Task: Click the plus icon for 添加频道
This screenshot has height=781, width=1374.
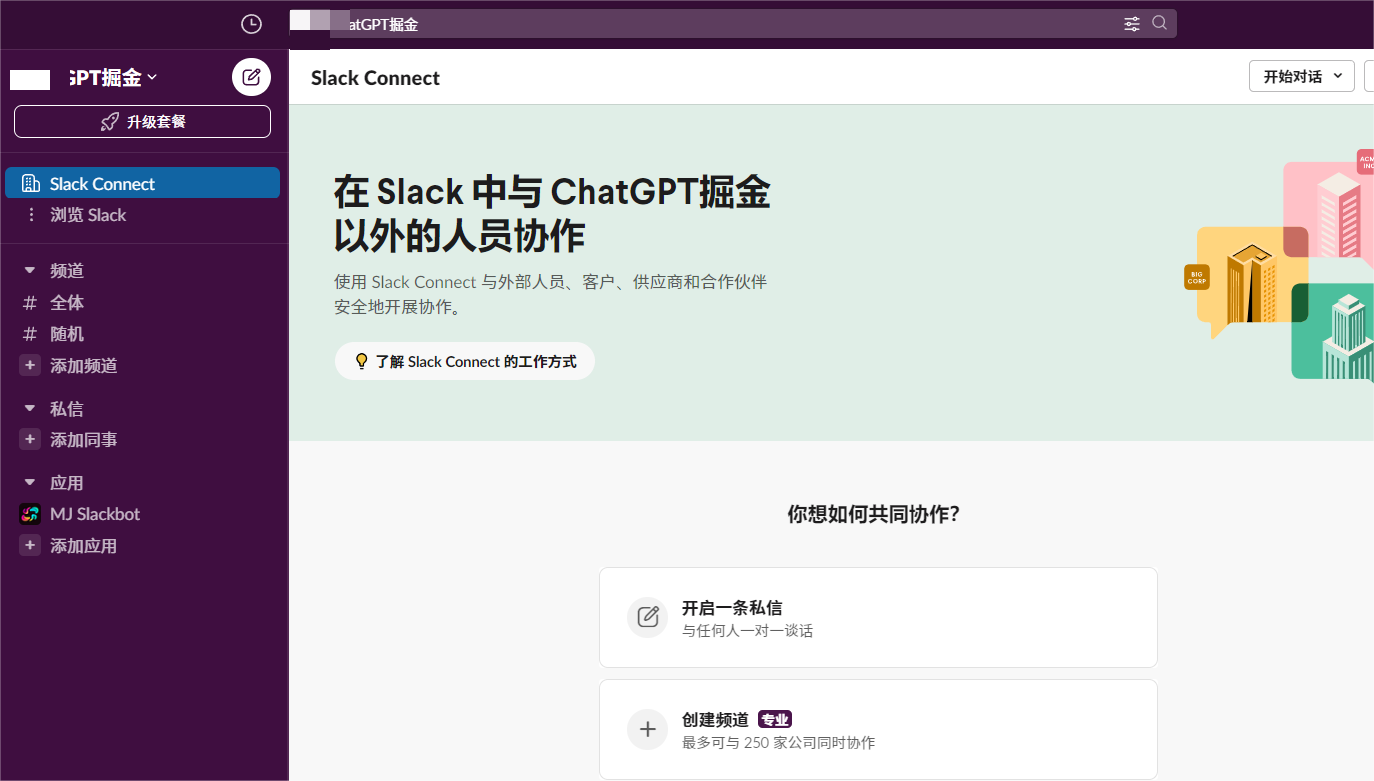Action: pyautogui.click(x=30, y=366)
